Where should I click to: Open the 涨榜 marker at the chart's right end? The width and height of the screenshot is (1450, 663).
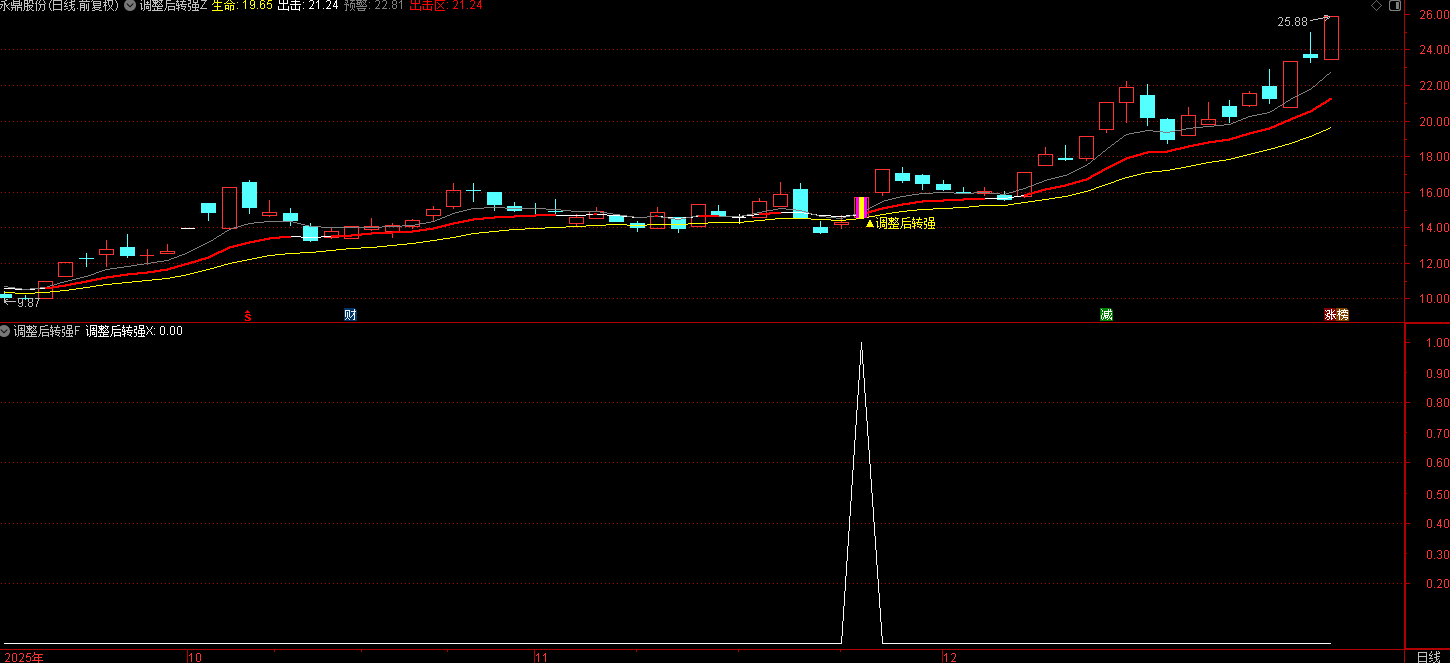pyautogui.click(x=1336, y=315)
